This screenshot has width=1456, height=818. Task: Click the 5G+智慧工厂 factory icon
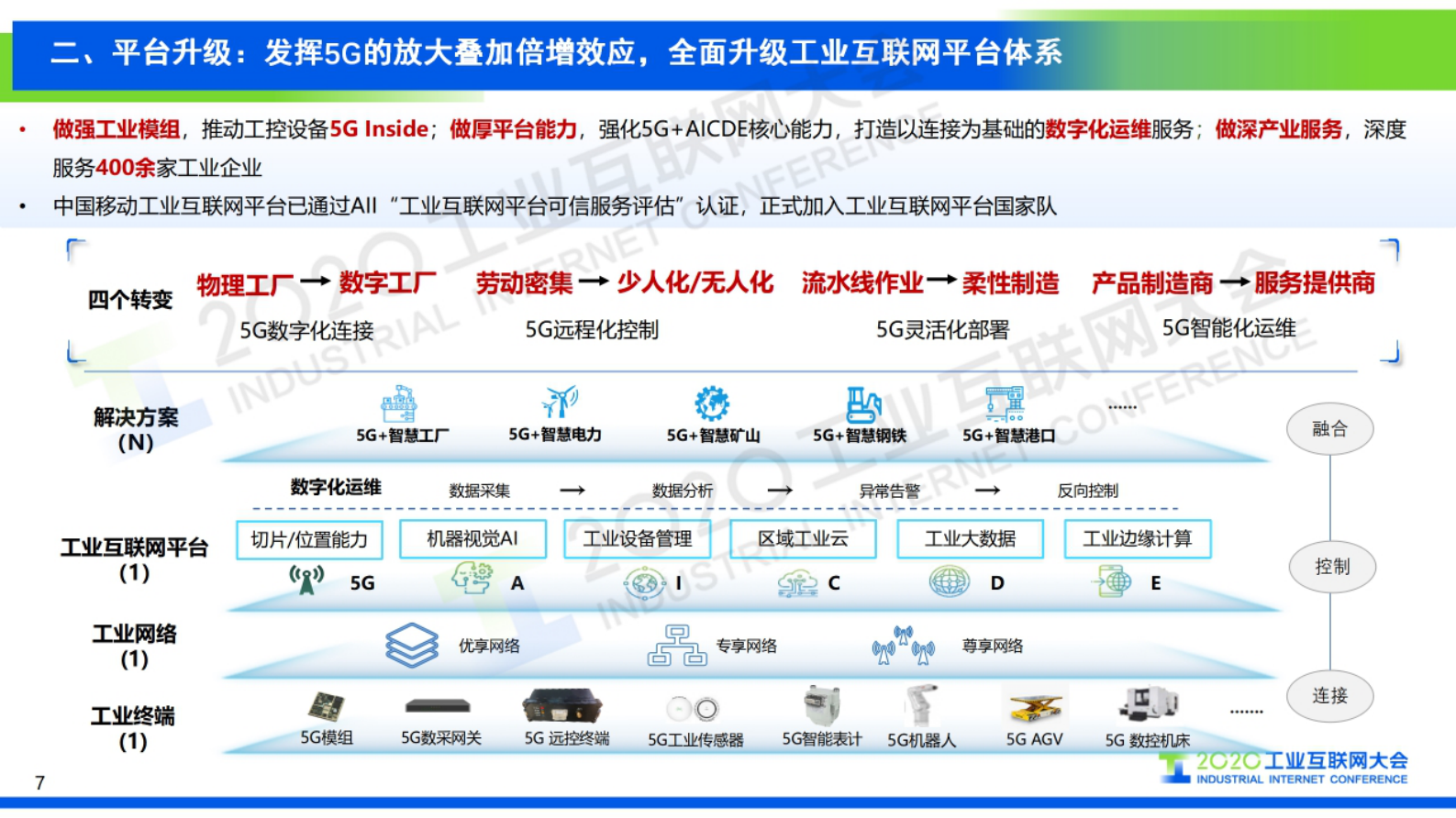click(399, 404)
